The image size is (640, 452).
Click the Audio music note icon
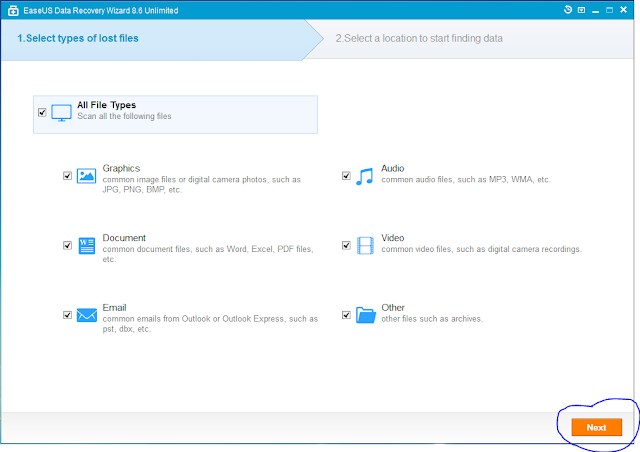point(364,176)
